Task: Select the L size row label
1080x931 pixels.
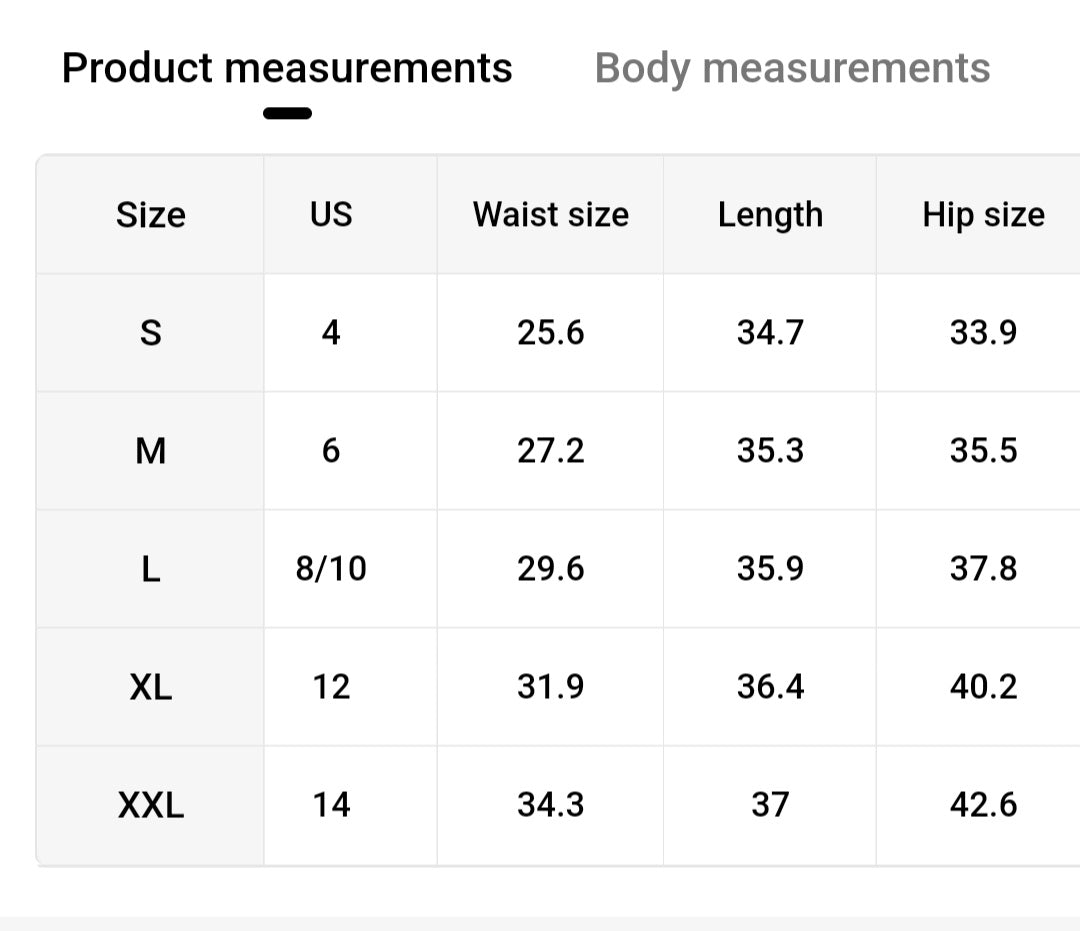Action: coord(151,569)
